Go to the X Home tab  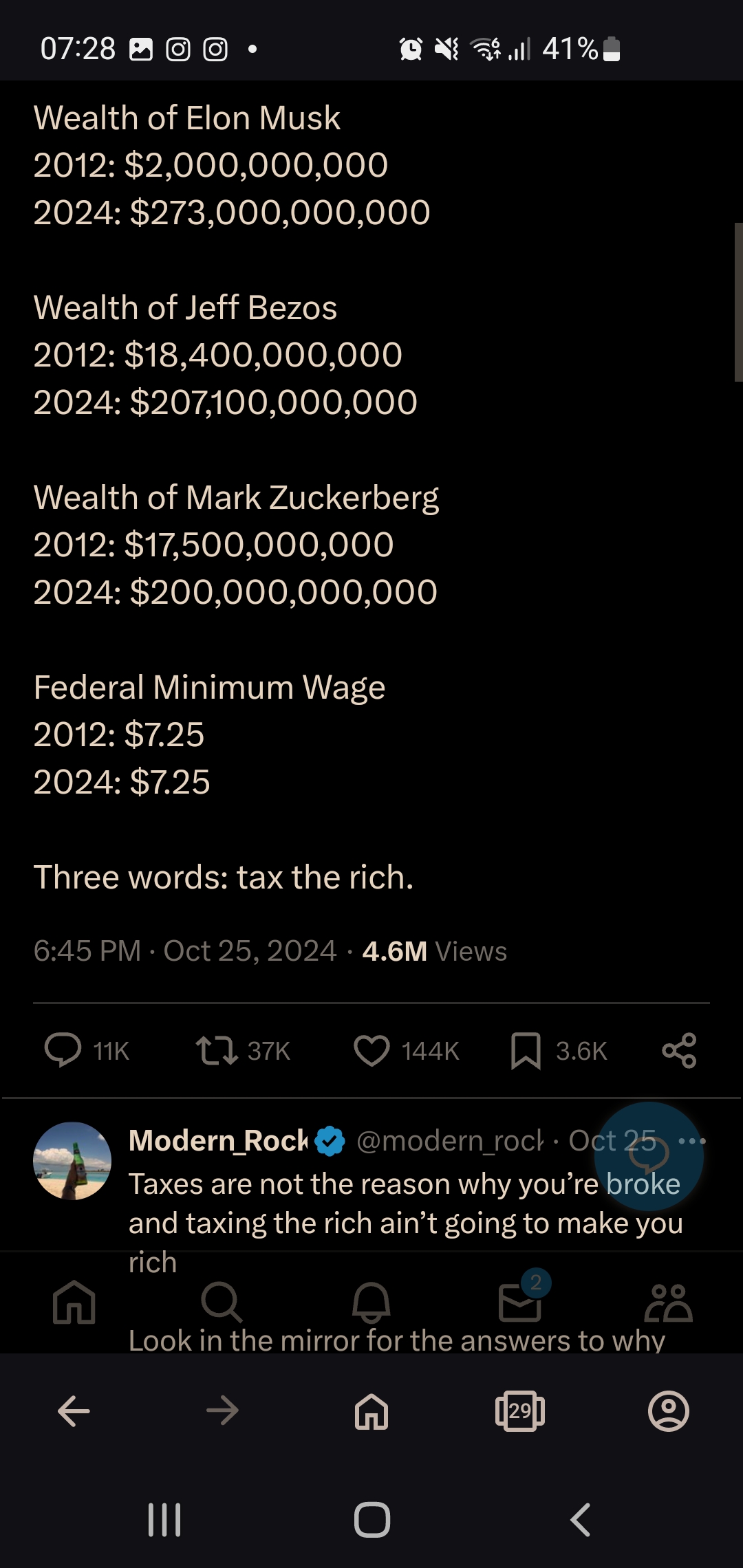(74, 1302)
